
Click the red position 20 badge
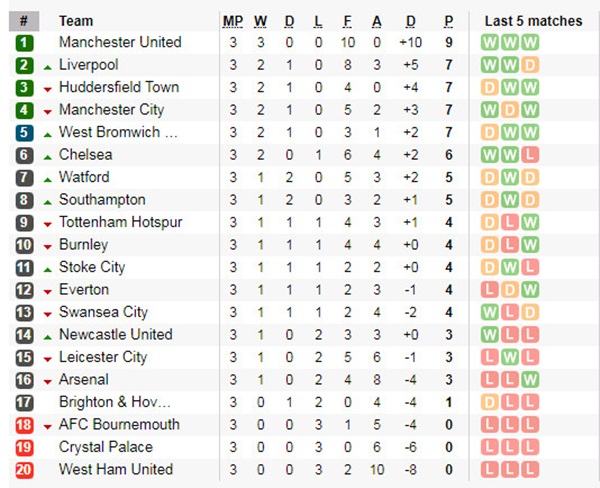(x=24, y=469)
